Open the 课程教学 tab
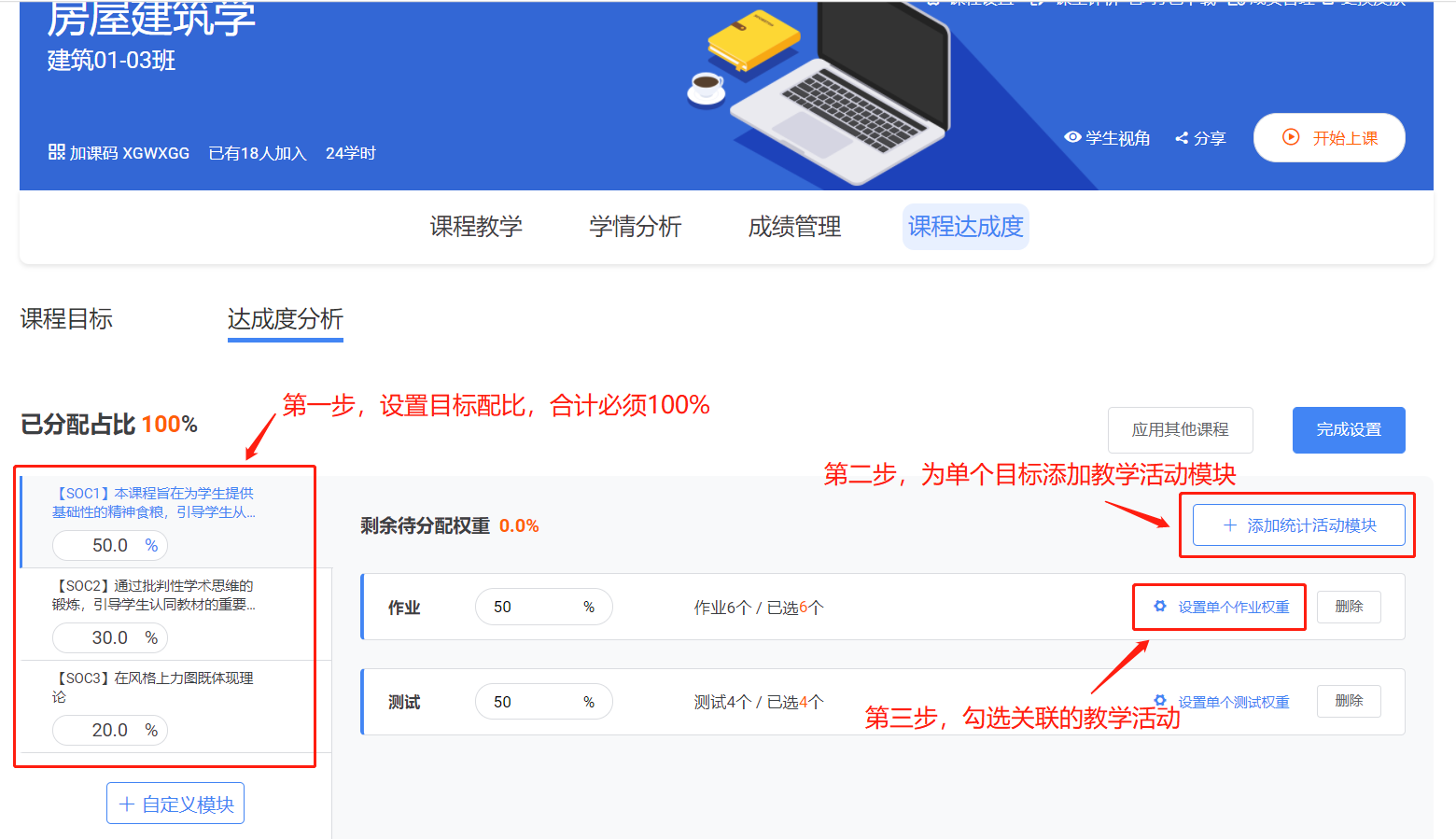 coord(476,227)
